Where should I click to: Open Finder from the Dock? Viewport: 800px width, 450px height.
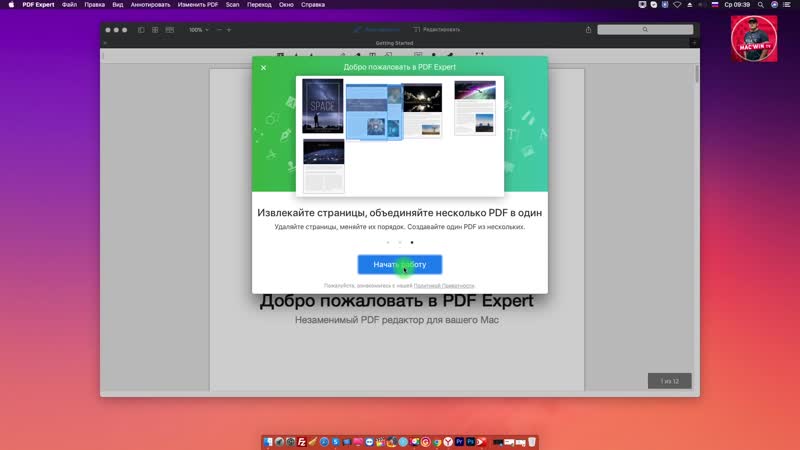point(268,442)
